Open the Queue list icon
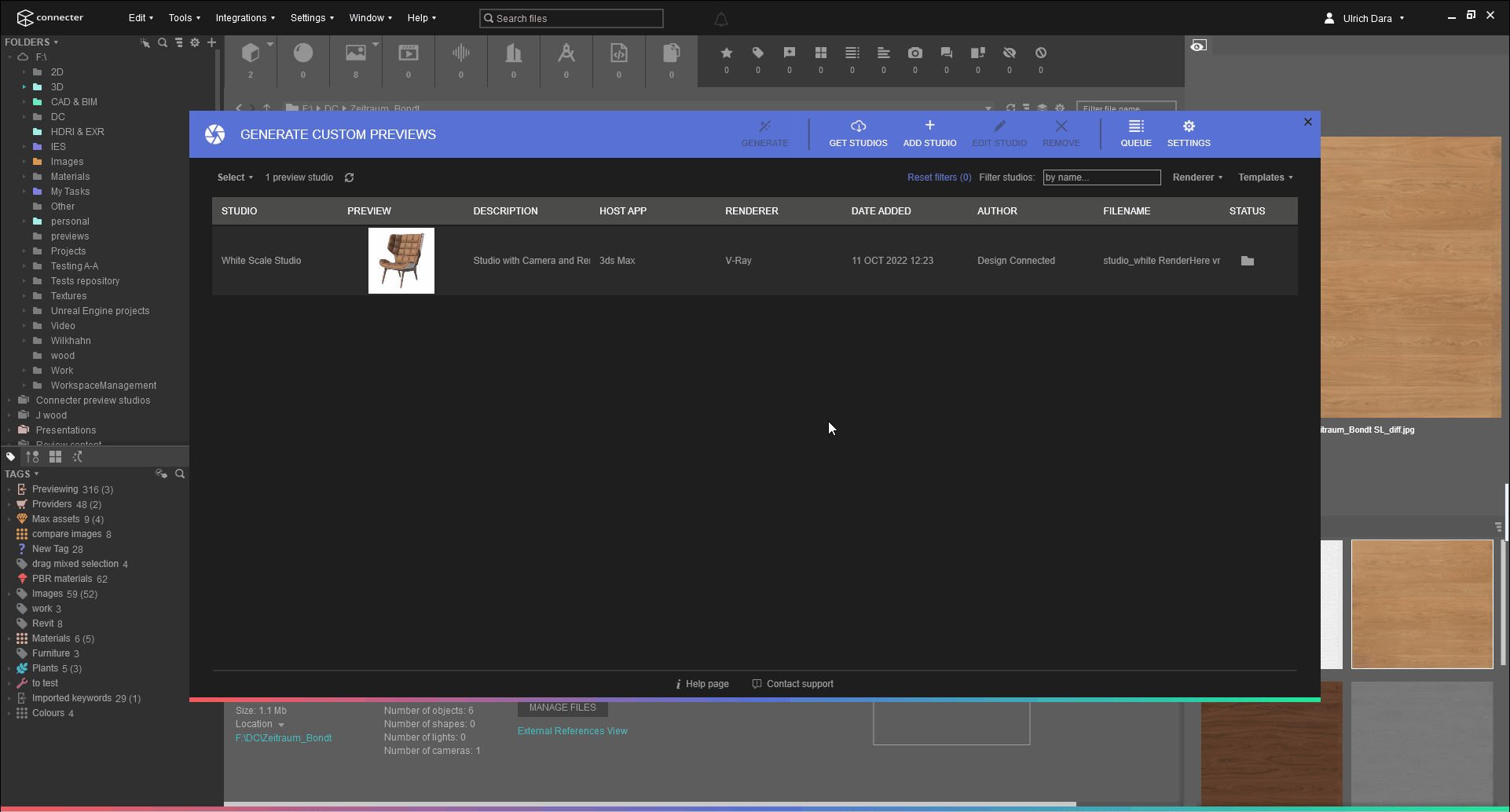Viewport: 1510px width, 812px height. click(x=1136, y=126)
